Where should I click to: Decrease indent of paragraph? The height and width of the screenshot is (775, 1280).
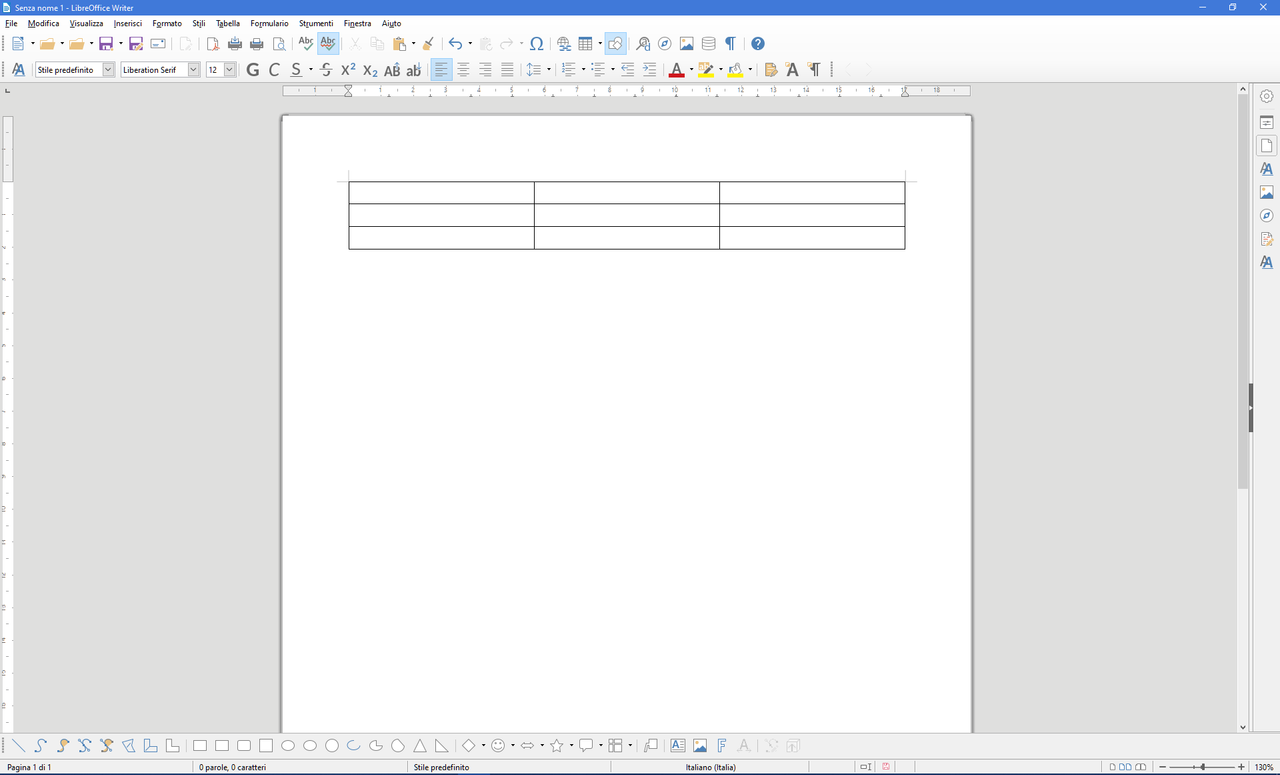(x=627, y=70)
